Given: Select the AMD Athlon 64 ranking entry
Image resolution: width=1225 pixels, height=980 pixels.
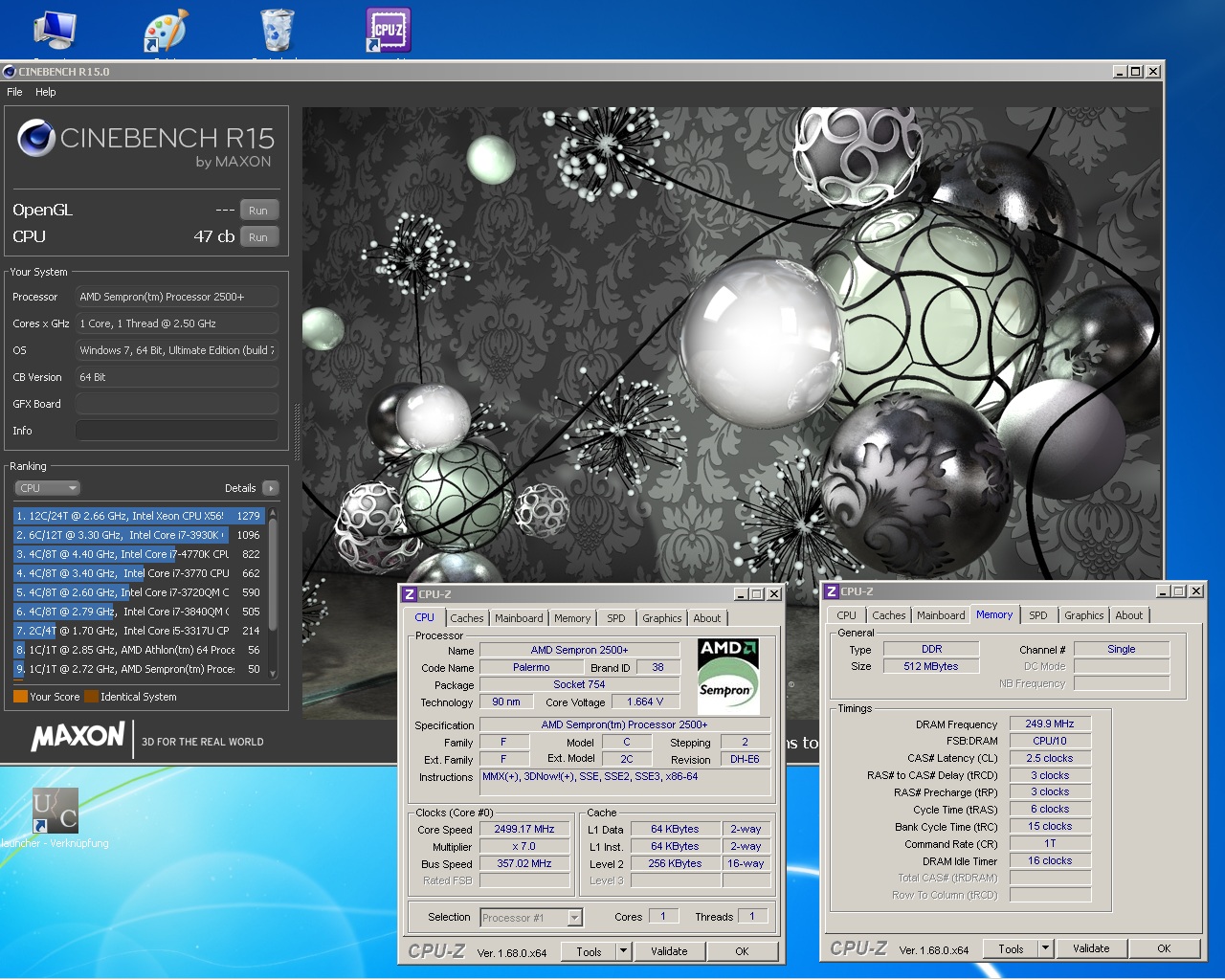Looking at the screenshot, I should (139, 650).
